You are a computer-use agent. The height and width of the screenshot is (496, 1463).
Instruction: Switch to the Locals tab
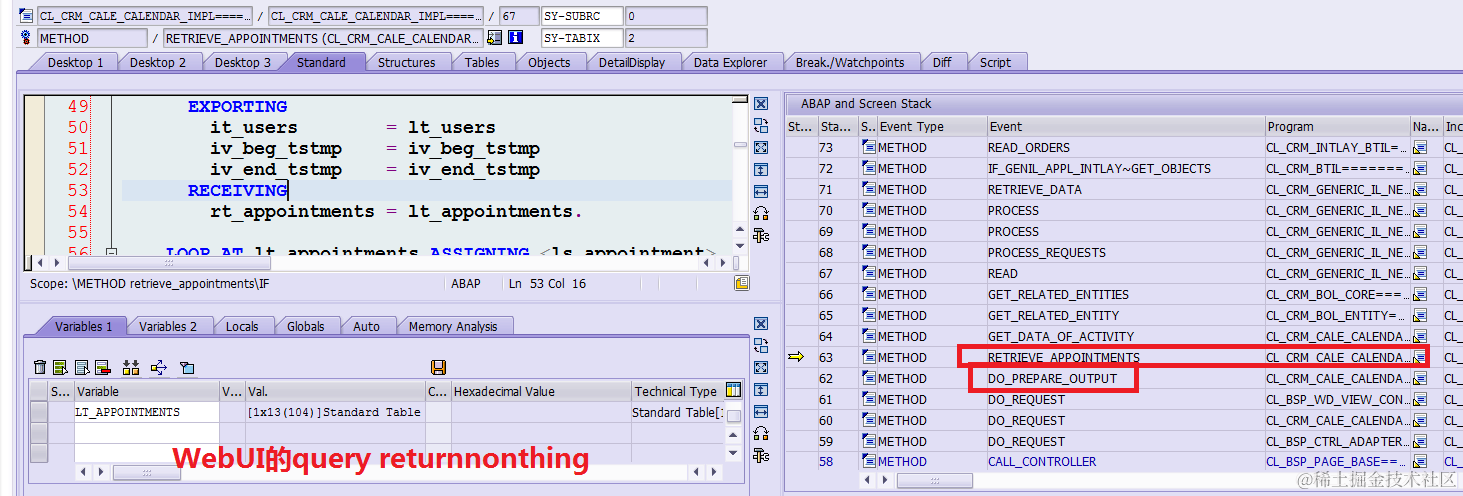click(x=242, y=326)
